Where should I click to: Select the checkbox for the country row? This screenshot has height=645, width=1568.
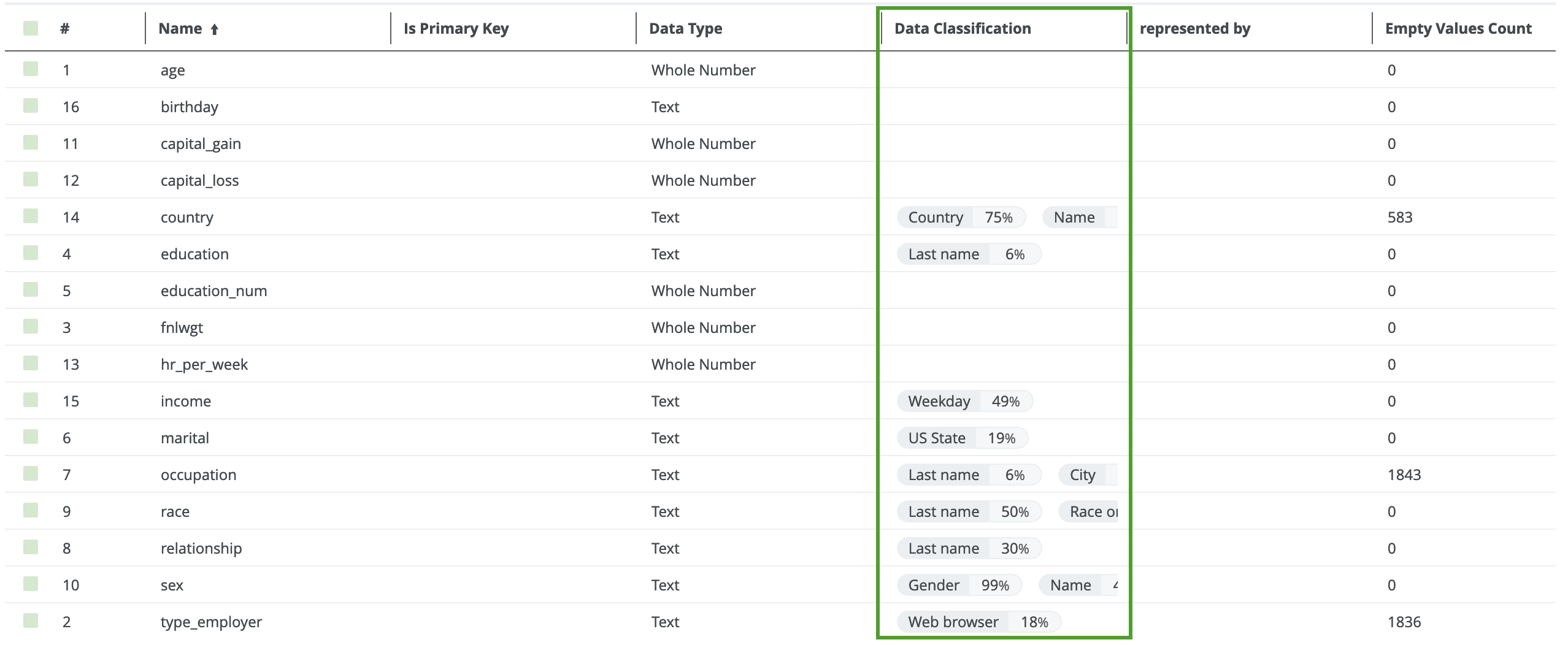coord(29,216)
